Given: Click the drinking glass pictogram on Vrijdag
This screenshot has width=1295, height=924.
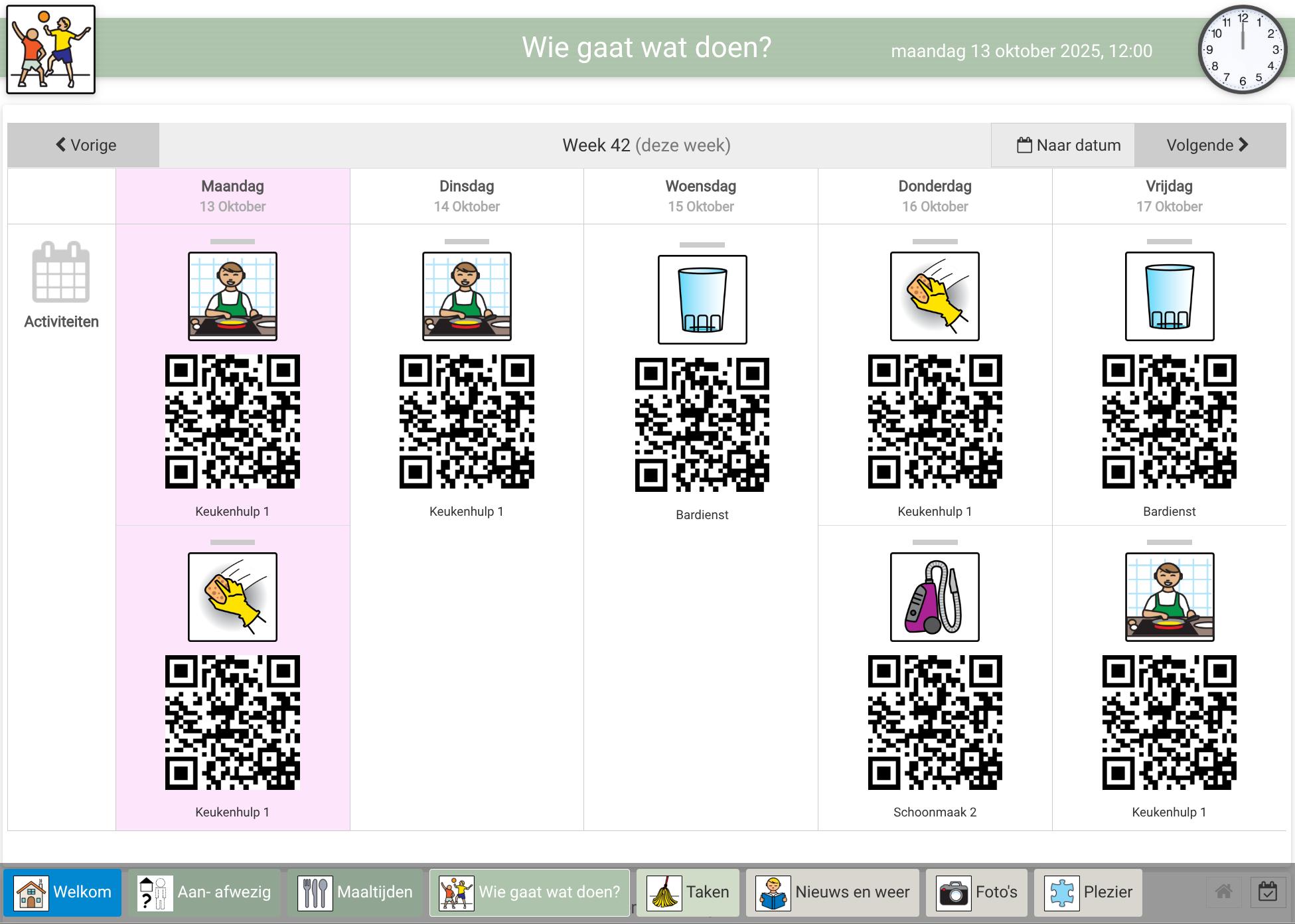Looking at the screenshot, I should pos(1169,296).
